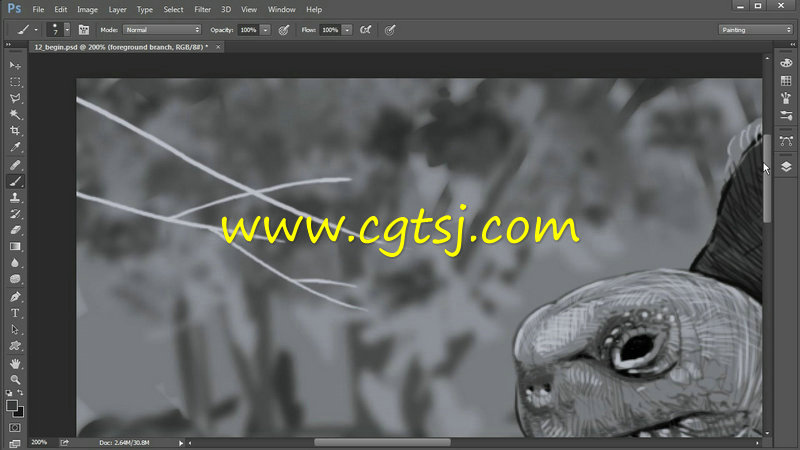Enable airbrush-style build-up
800x450 pixels.
365,30
